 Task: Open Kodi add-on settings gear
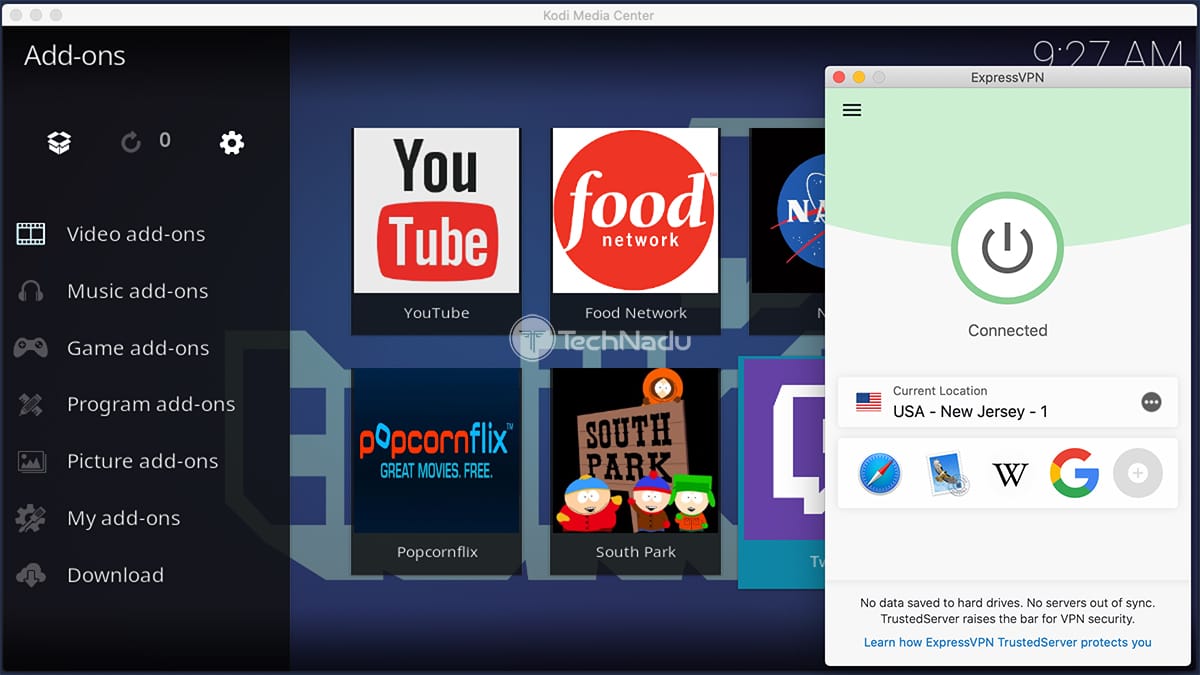[232, 143]
